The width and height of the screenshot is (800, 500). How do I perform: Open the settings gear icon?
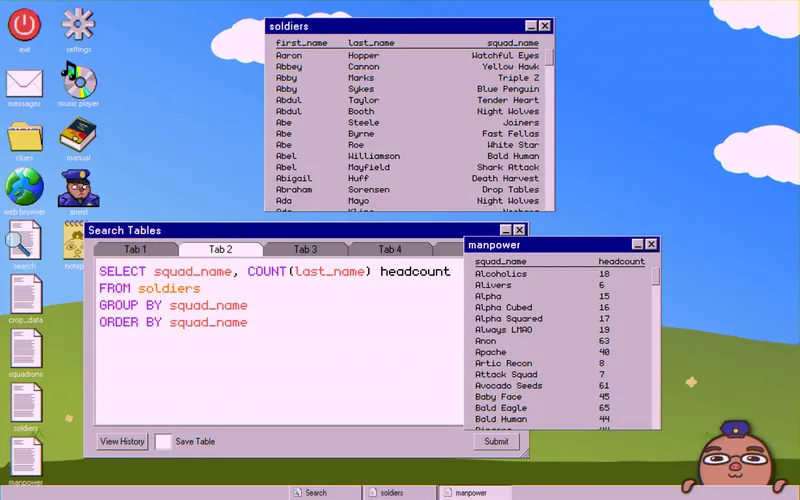pyautogui.click(x=78, y=23)
